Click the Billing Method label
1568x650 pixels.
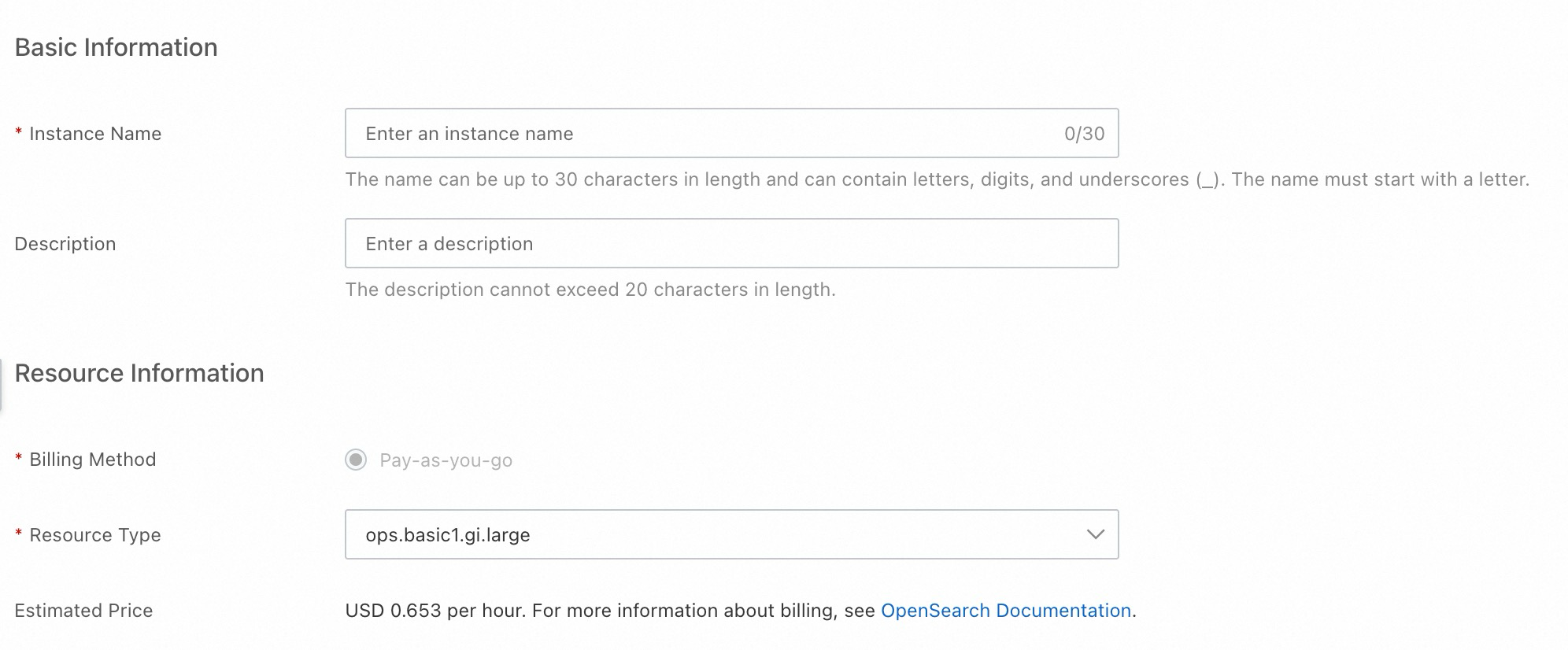tap(92, 460)
